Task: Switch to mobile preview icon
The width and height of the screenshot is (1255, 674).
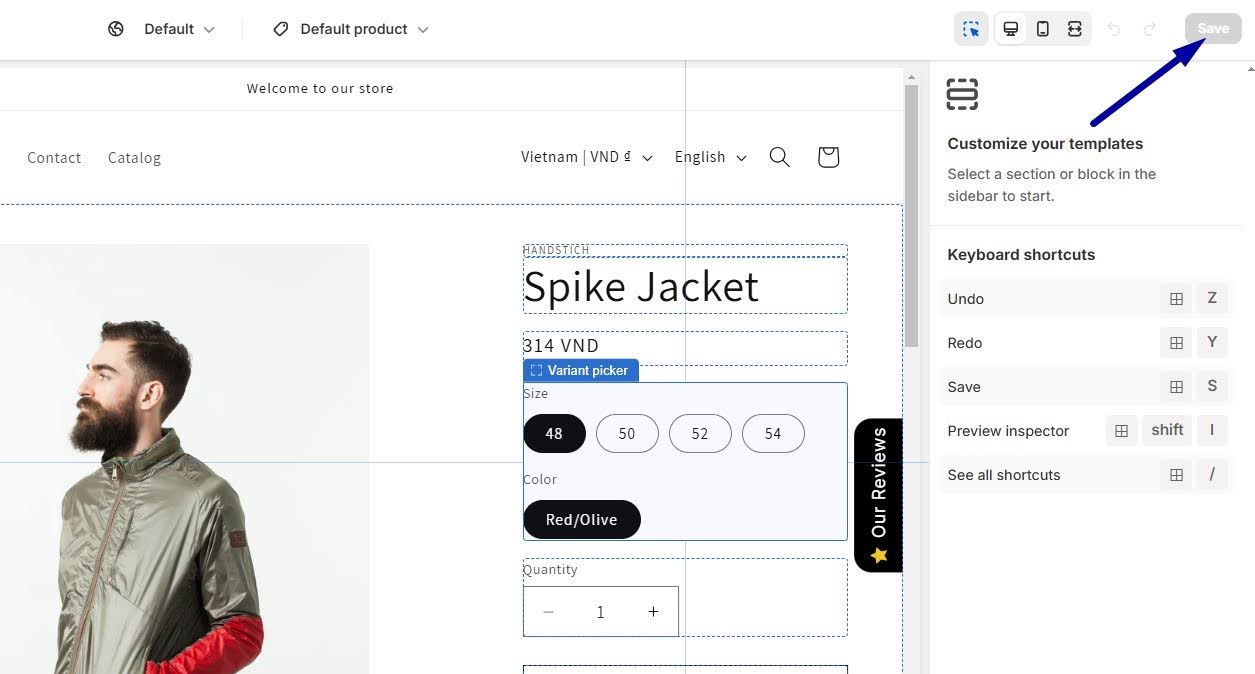Action: (1043, 29)
